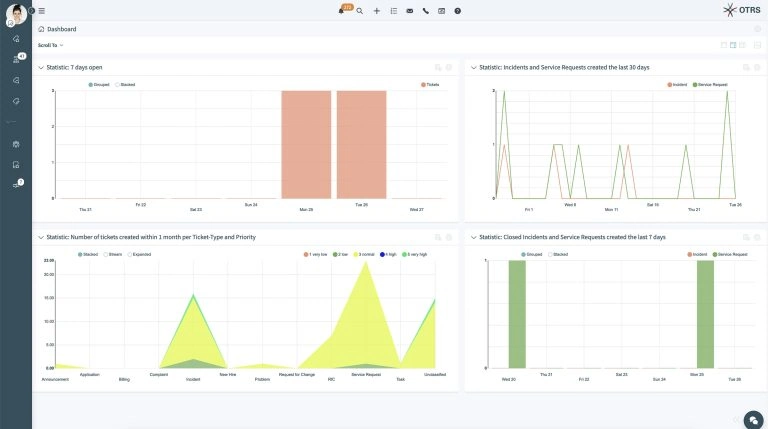Open the home icon in left sidebar
The image size is (768, 429).
pyautogui.click(x=16, y=39)
